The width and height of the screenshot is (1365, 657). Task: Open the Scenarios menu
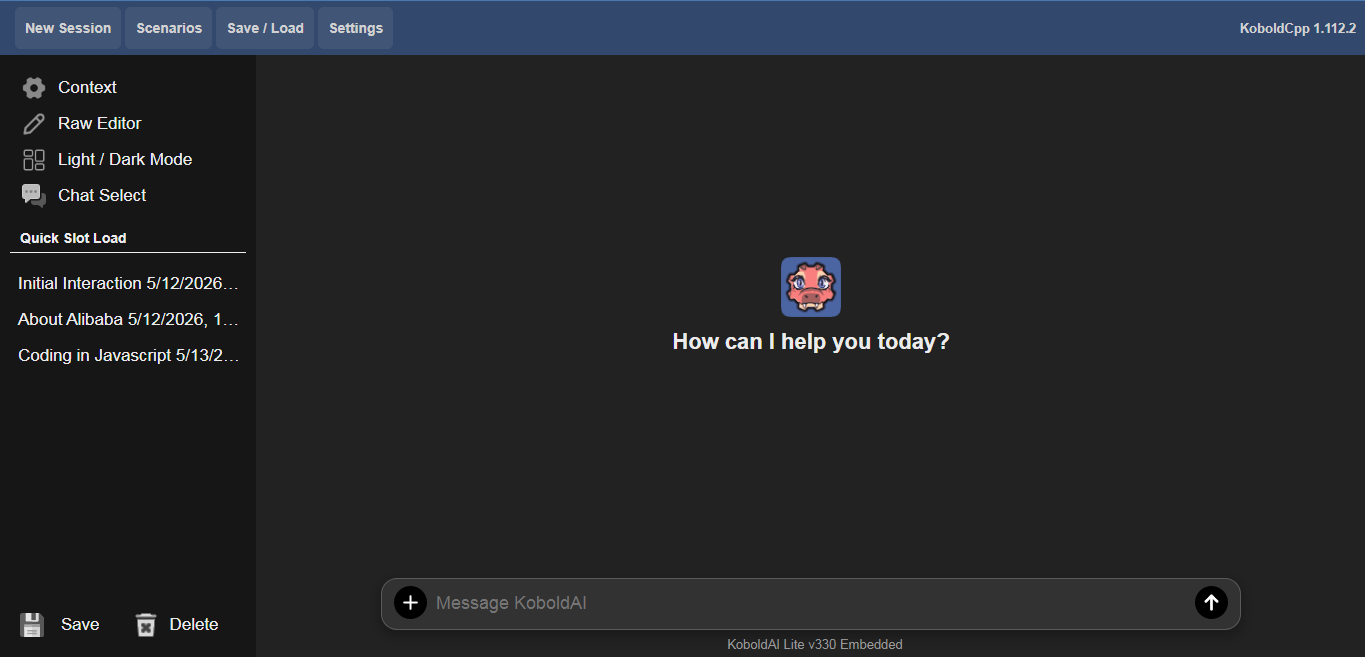pos(169,28)
